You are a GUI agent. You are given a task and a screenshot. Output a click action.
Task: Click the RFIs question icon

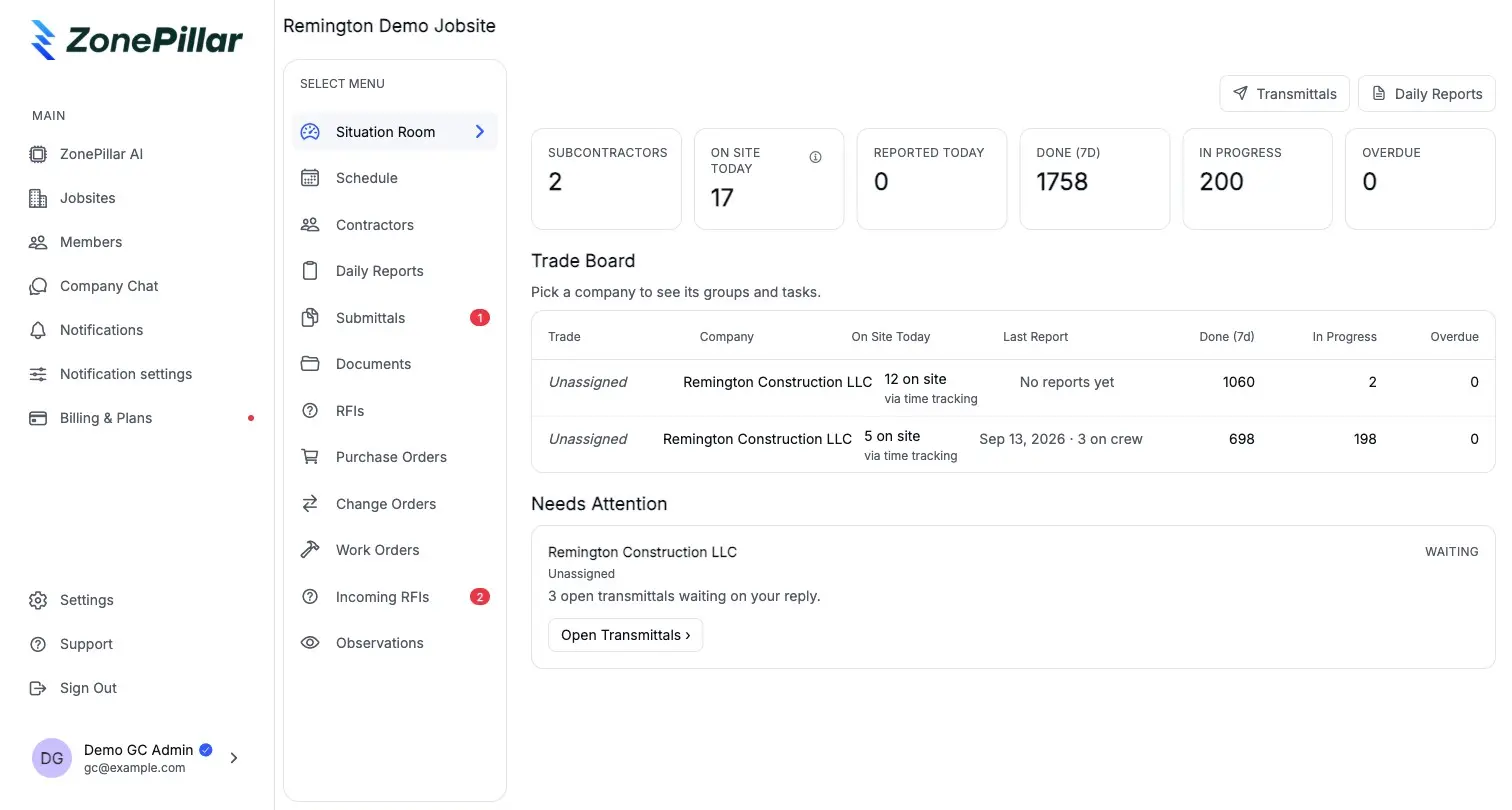[x=310, y=411]
